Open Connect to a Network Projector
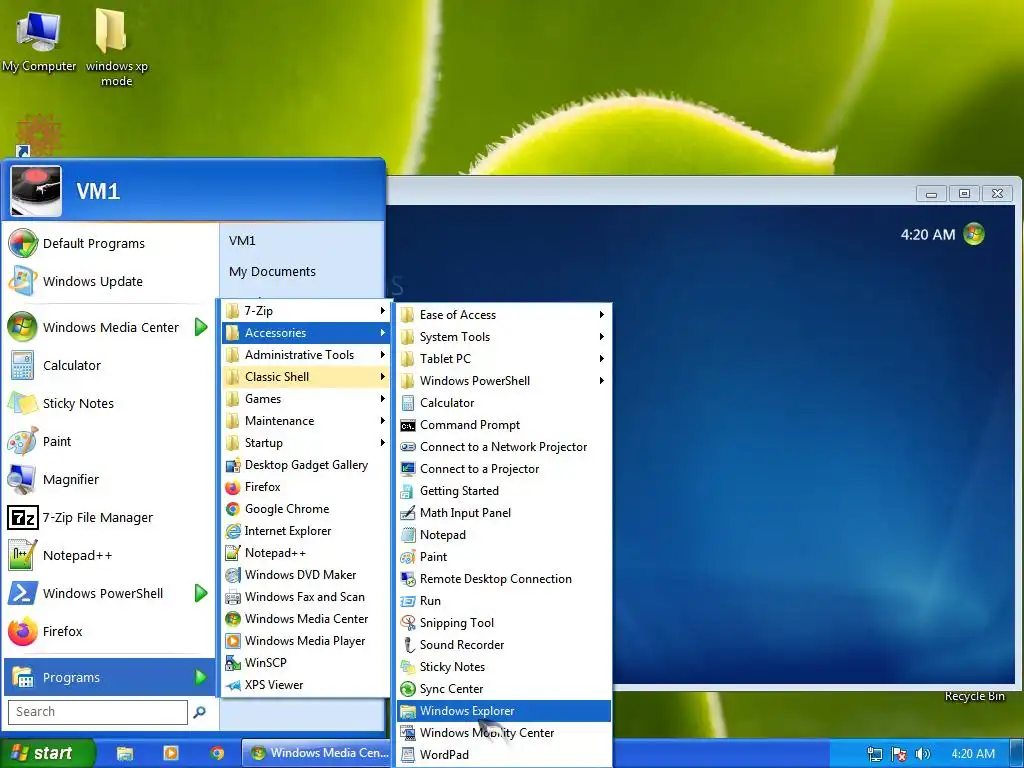The width and height of the screenshot is (1024, 768). point(504,447)
